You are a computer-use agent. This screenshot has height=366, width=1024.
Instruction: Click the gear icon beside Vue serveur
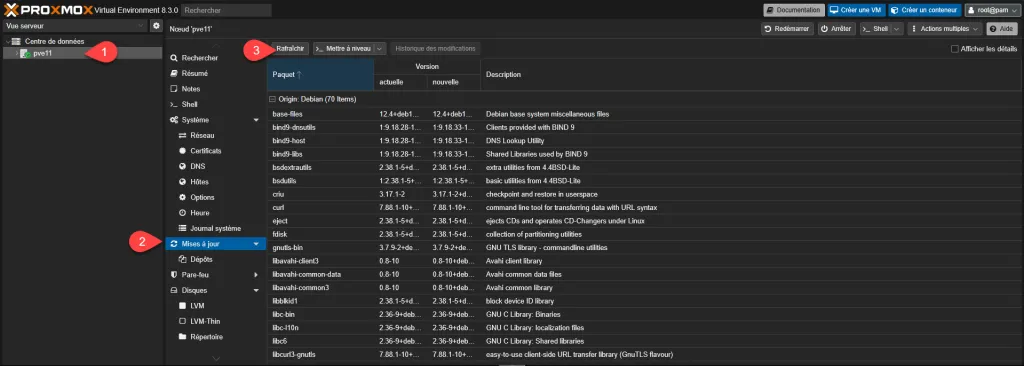[x=156, y=25]
